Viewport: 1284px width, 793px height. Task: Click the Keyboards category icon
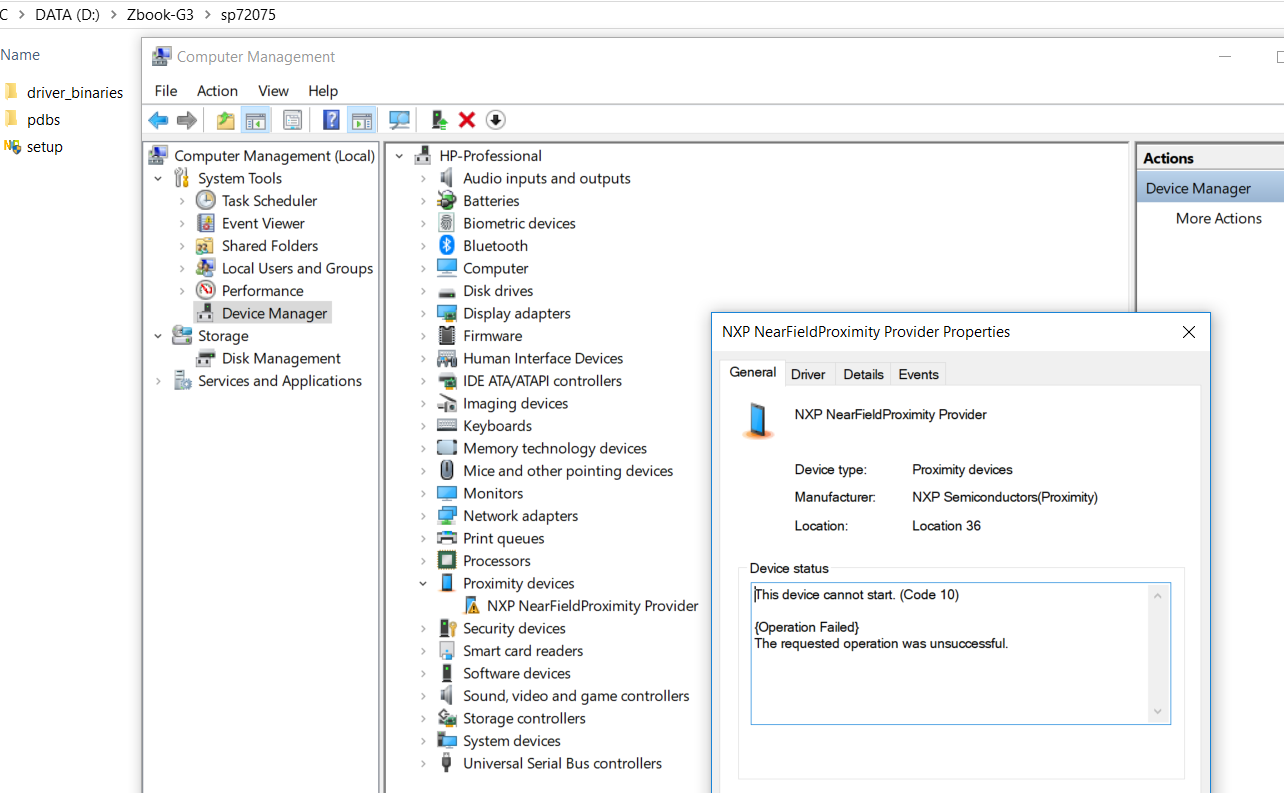pos(447,426)
